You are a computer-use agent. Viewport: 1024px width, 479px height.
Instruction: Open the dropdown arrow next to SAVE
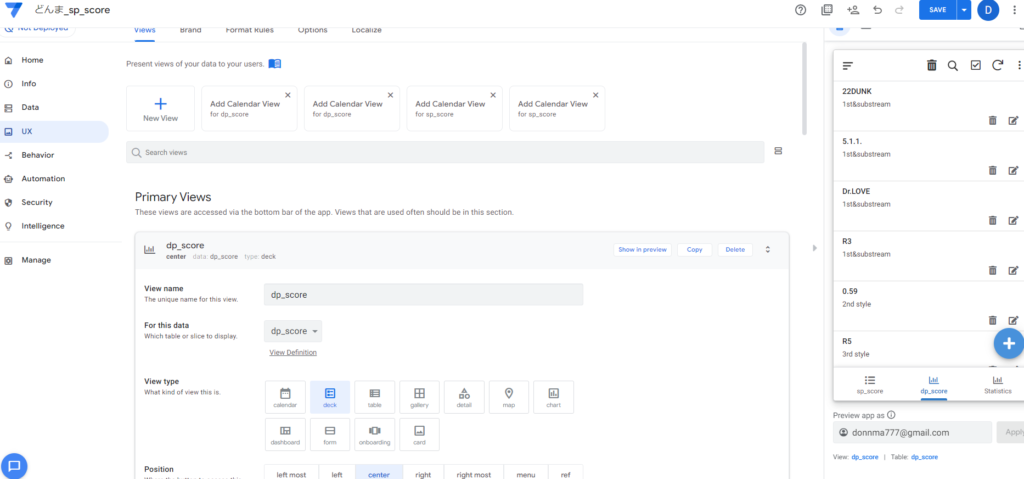pyautogui.click(x=964, y=10)
